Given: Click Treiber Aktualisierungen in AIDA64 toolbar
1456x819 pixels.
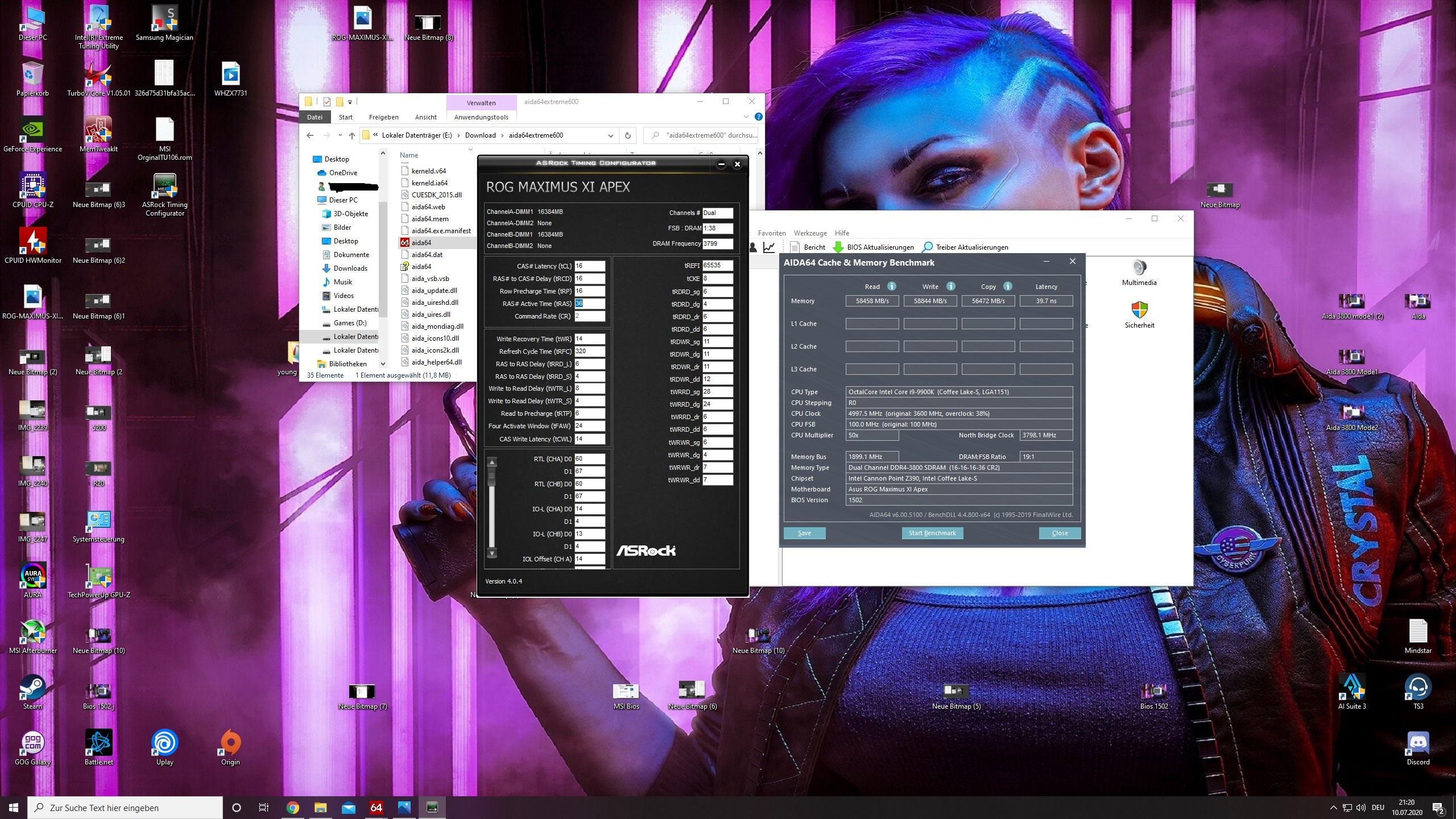Looking at the screenshot, I should (x=965, y=247).
